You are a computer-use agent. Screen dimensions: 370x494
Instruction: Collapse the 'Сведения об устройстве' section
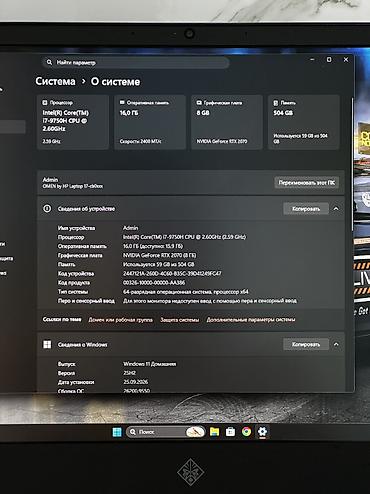coord(336,209)
